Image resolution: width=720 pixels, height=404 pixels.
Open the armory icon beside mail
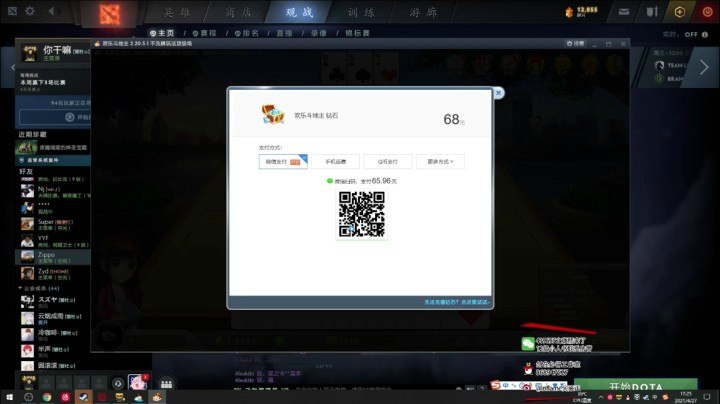click(652, 12)
